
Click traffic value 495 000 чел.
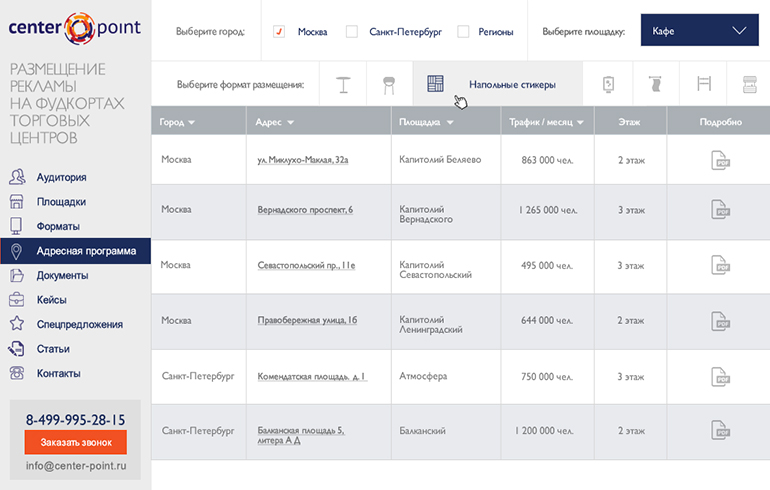(x=547, y=266)
